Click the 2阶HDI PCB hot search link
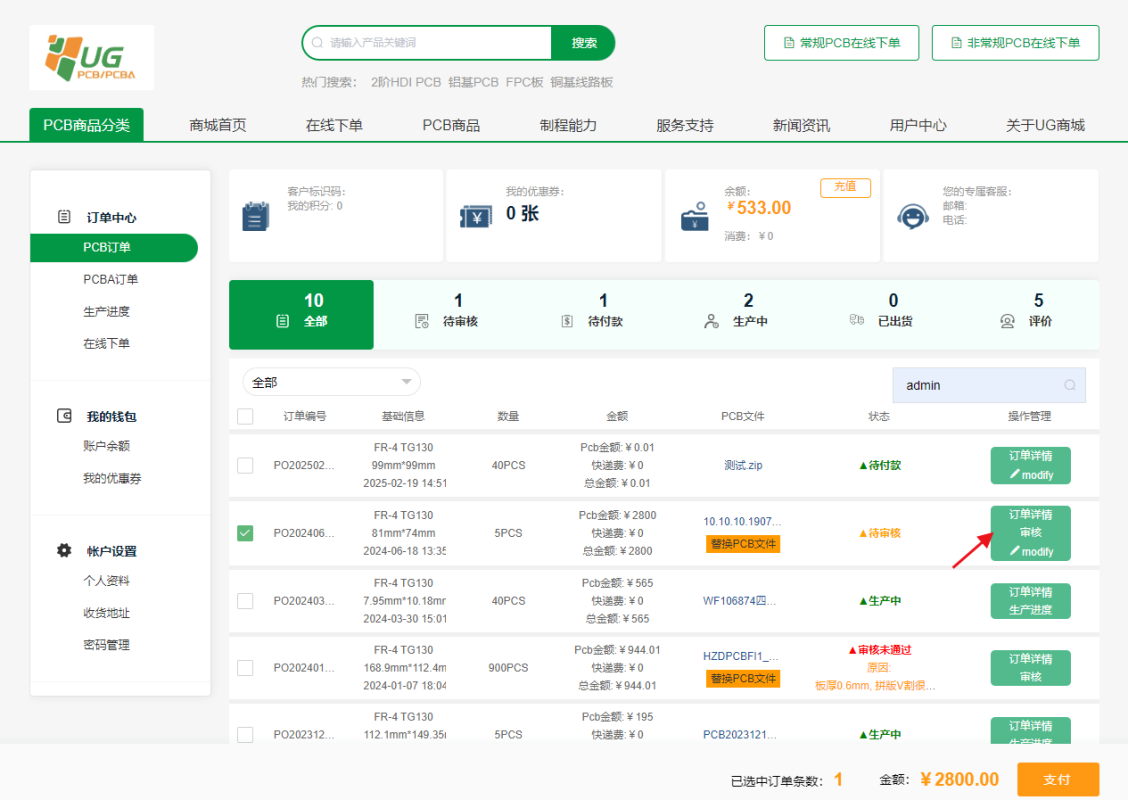 point(406,82)
